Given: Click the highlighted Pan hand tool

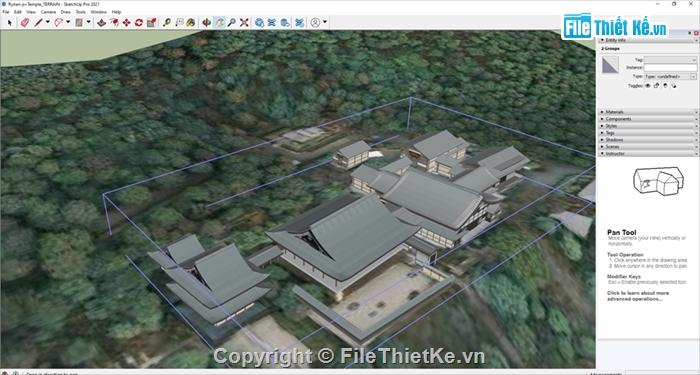Looking at the screenshot, I should [219, 22].
